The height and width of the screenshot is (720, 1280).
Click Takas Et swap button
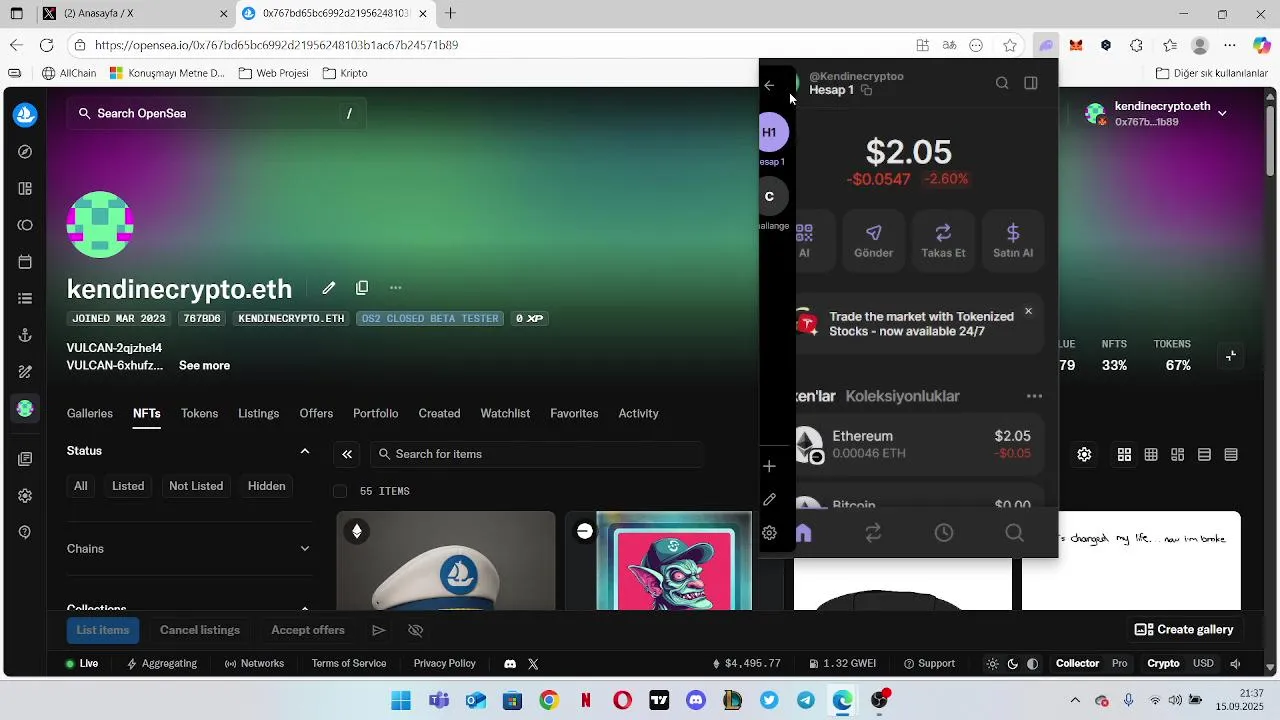pyautogui.click(x=943, y=240)
